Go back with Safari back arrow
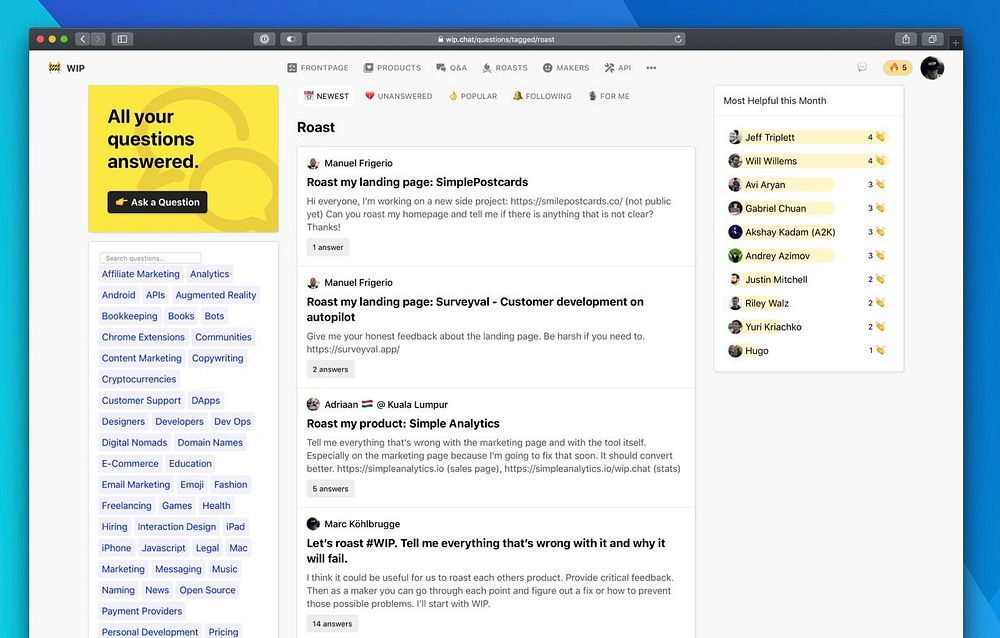This screenshot has width=1000, height=638. (83, 39)
